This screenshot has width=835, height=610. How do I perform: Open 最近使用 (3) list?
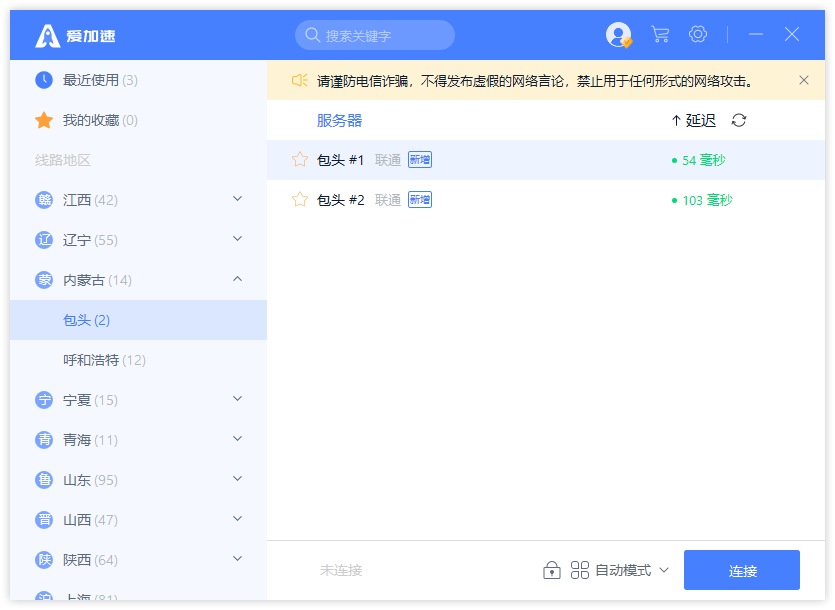point(138,80)
